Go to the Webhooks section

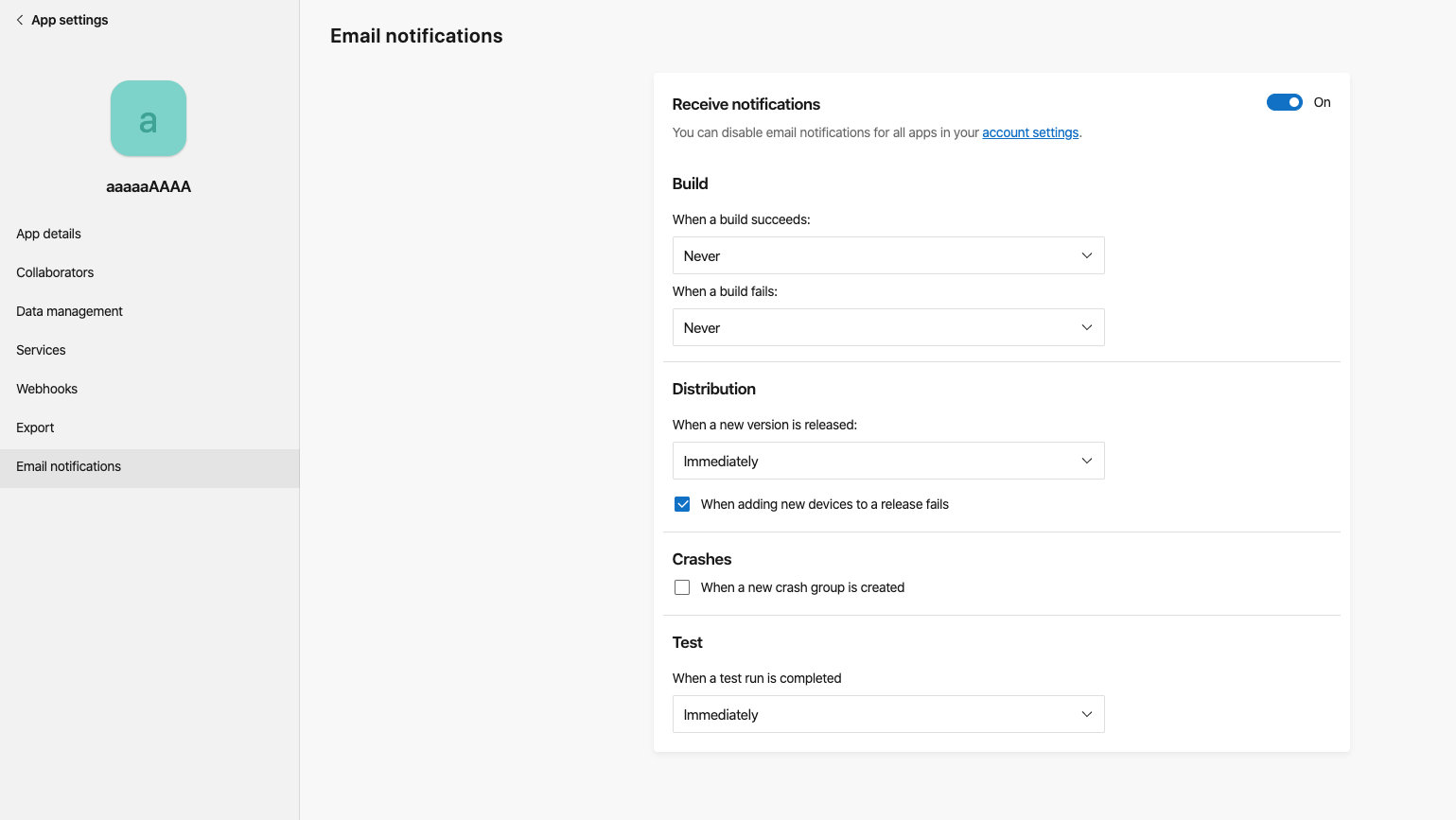[x=46, y=389]
